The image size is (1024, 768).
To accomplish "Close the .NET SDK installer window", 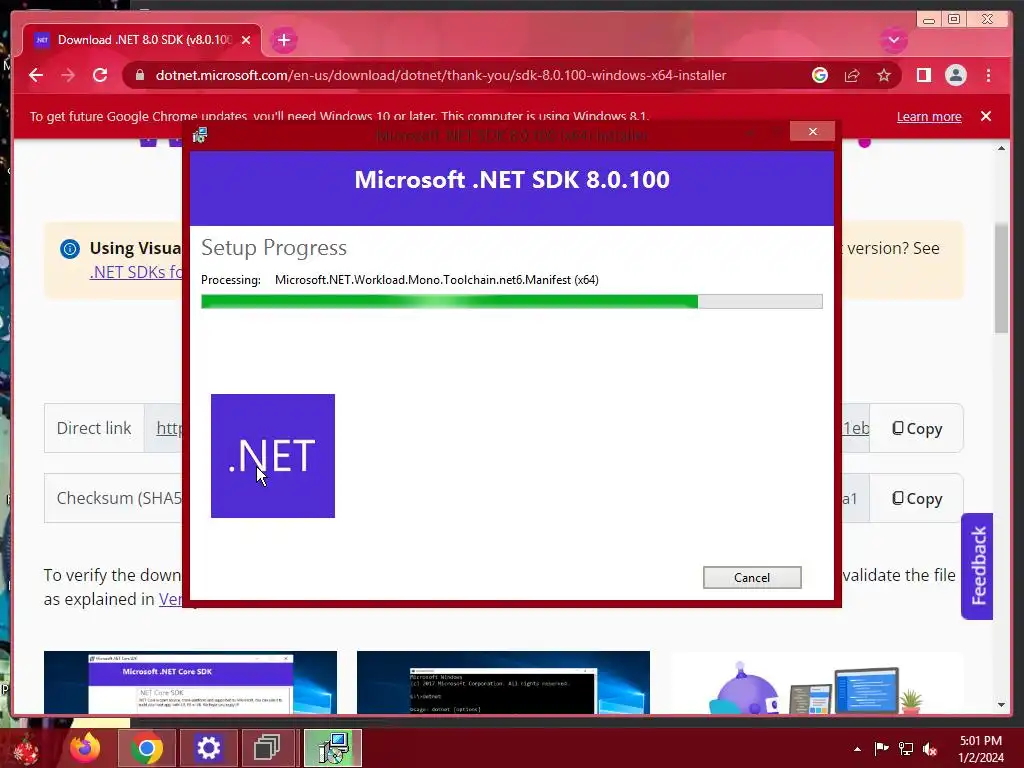I will click(x=812, y=131).
